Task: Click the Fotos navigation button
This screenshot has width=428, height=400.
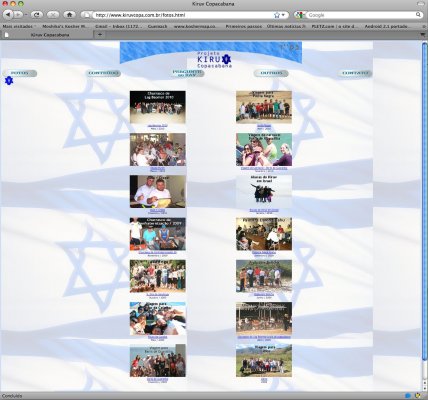Action: (19, 73)
